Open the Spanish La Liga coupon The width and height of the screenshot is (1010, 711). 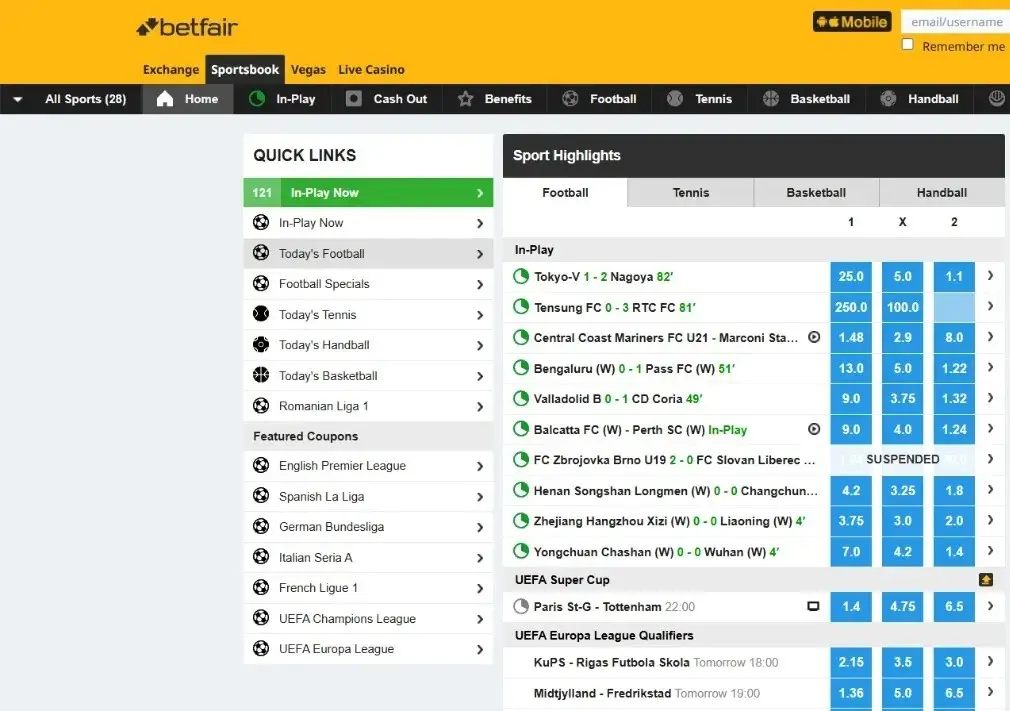pos(368,497)
